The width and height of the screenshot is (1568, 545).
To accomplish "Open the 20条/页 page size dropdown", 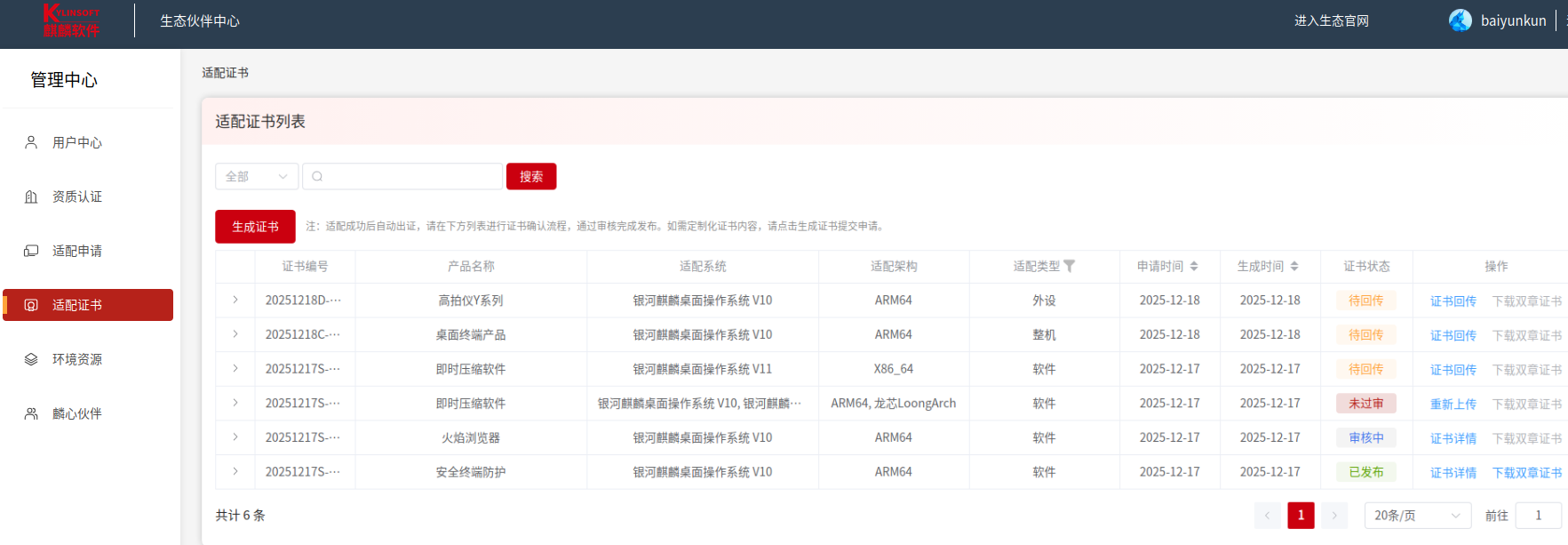I will [1416, 516].
